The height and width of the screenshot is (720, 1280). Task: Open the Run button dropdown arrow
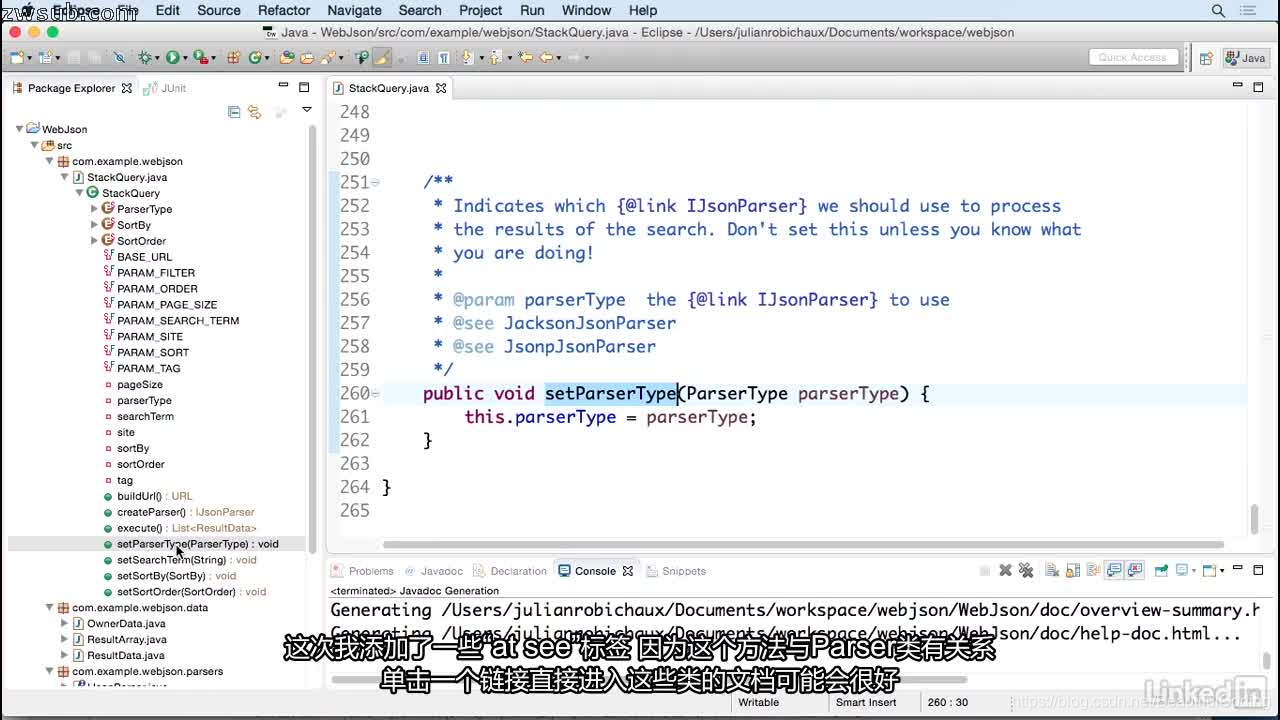[185, 58]
